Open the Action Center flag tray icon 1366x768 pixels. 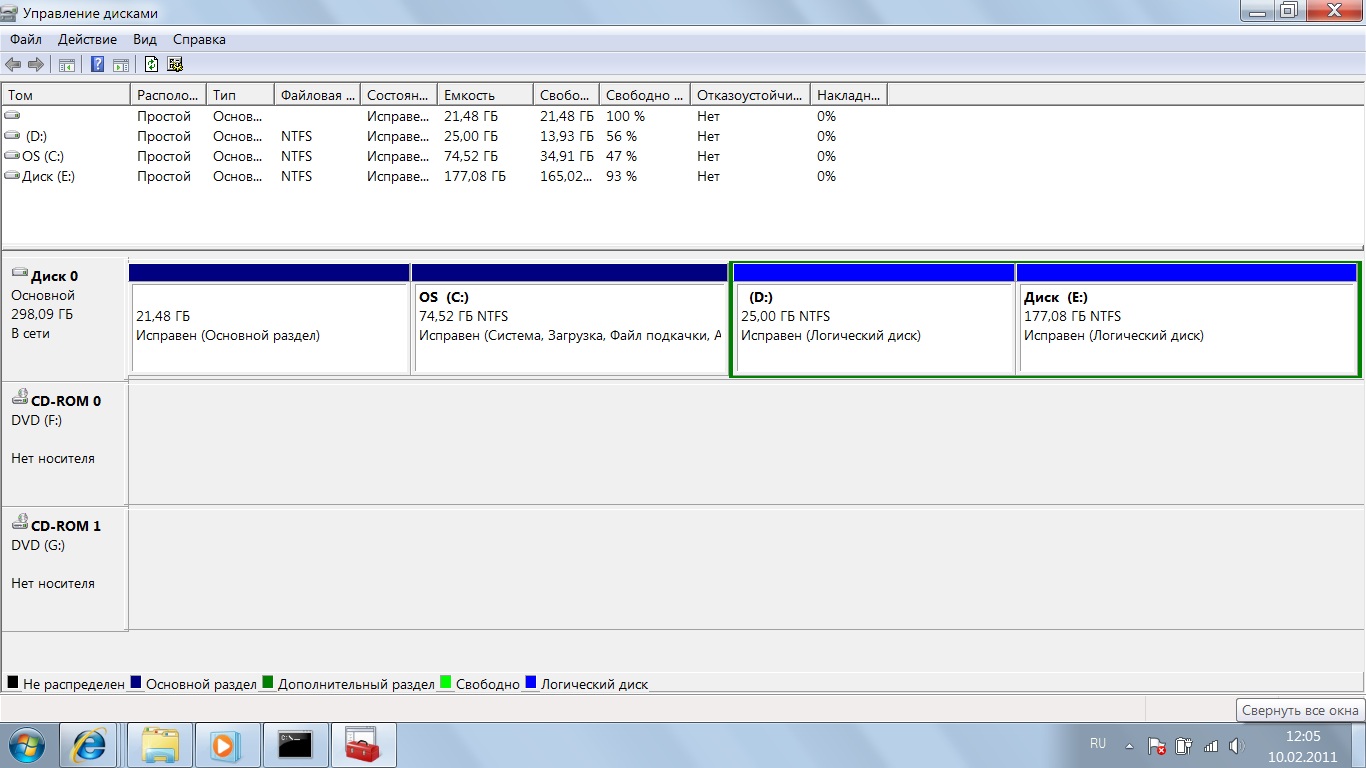coord(1157,745)
